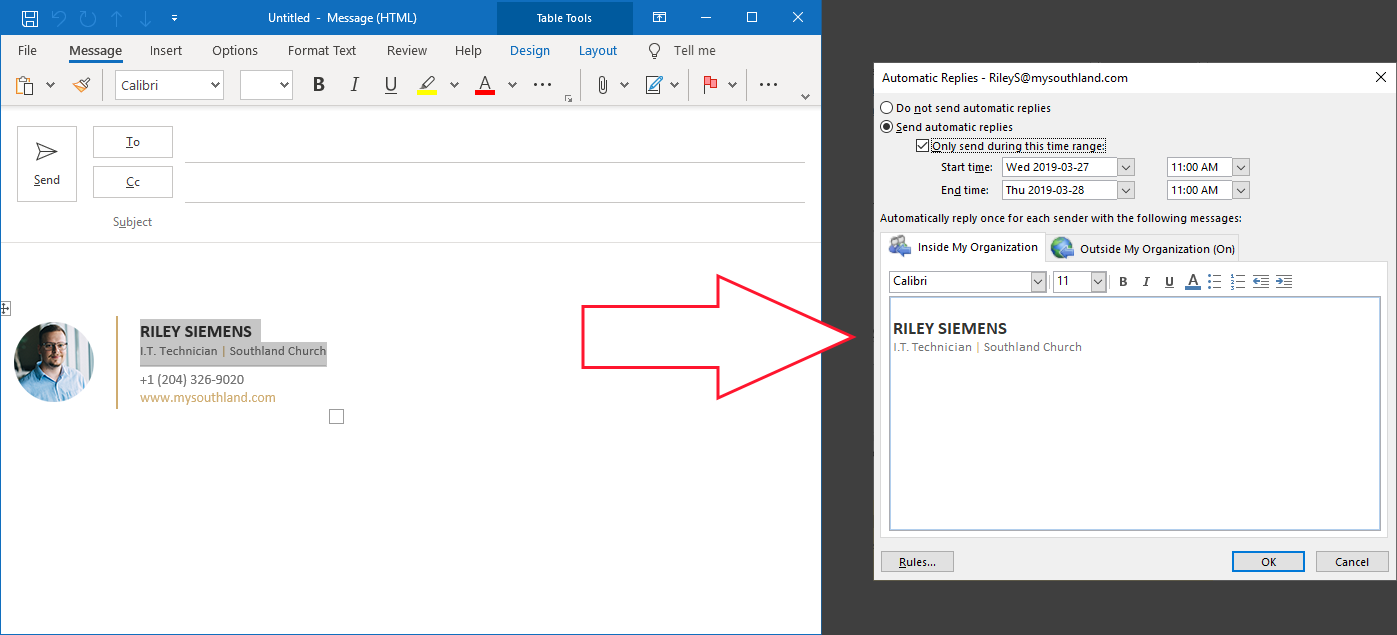1397x635 pixels.
Task: Click the yellow text highlight color button
Action: click(427, 85)
